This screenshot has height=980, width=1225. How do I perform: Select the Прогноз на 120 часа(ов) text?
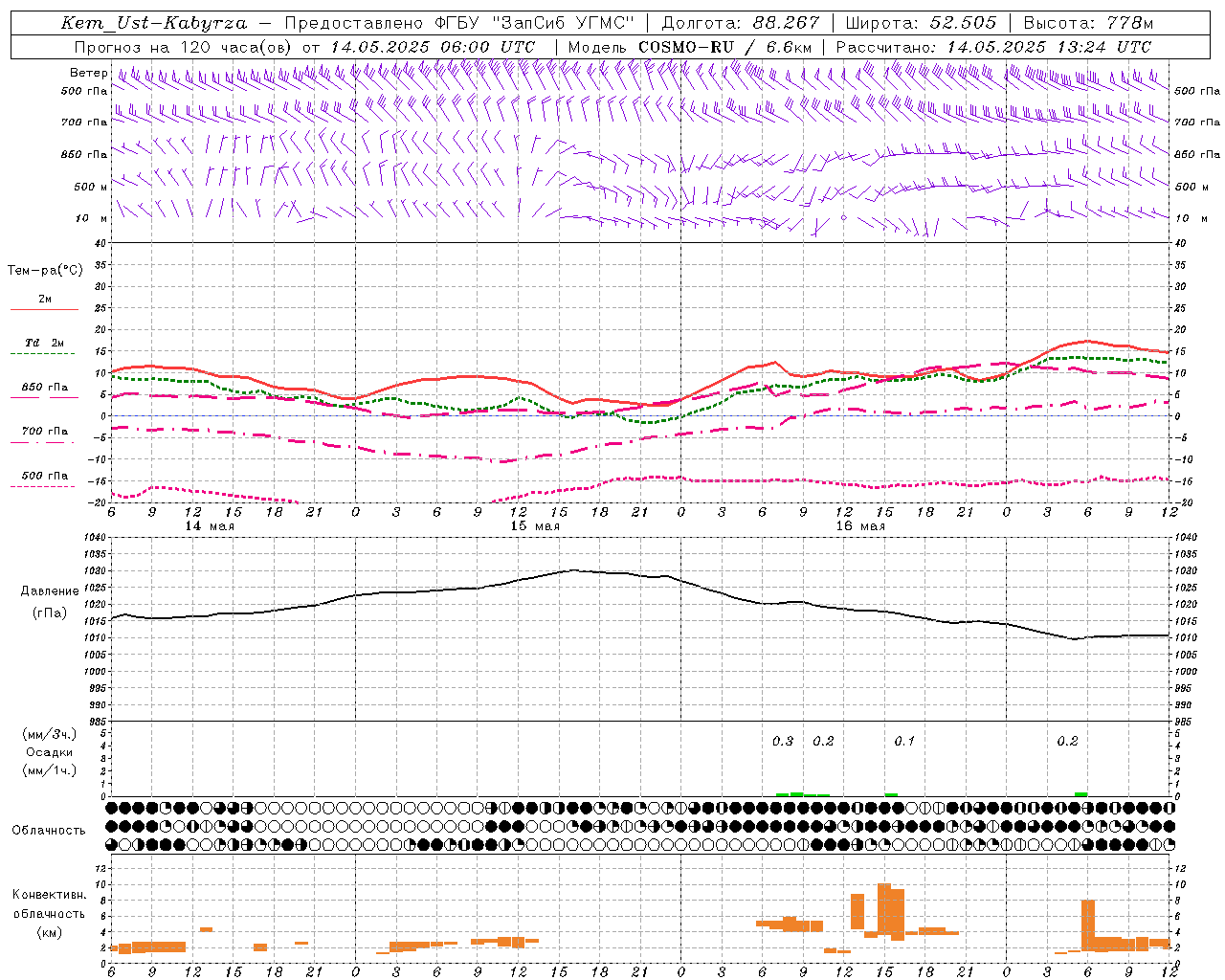tap(185, 47)
